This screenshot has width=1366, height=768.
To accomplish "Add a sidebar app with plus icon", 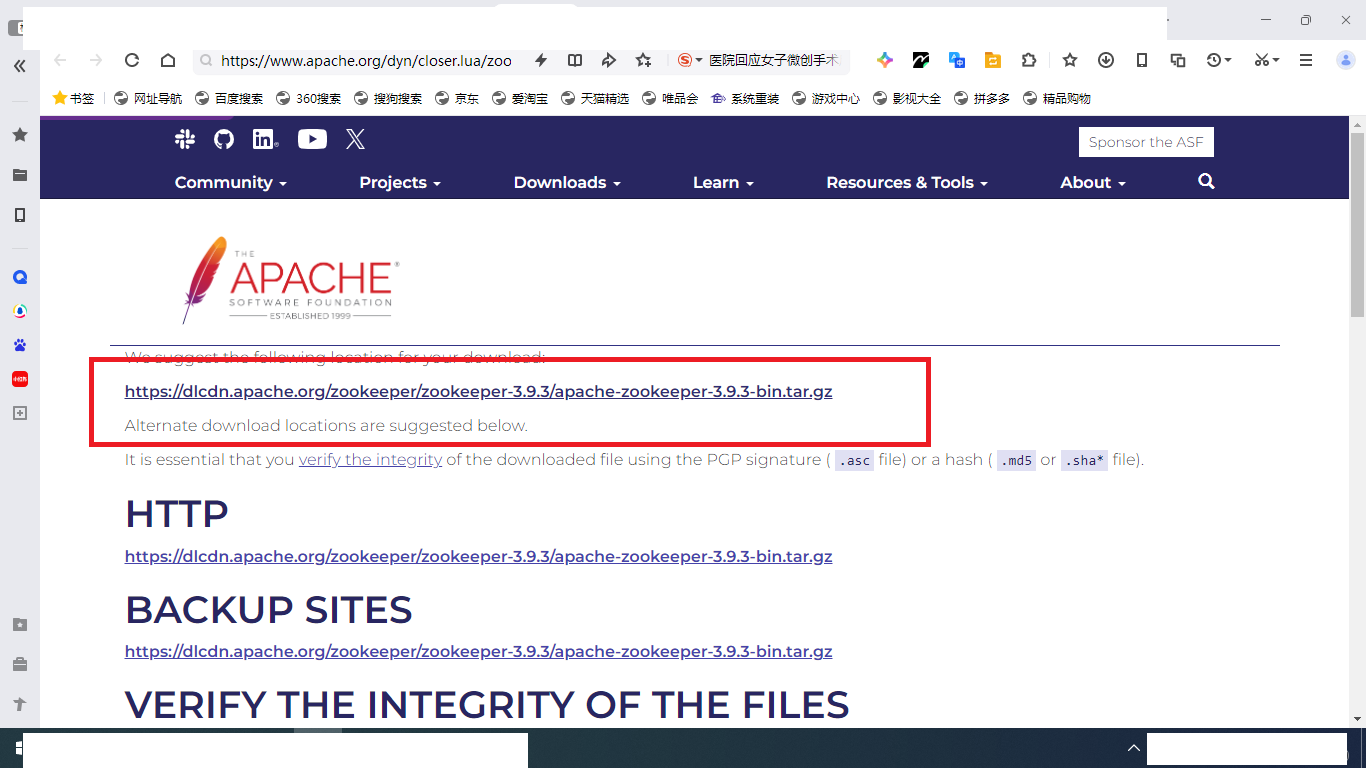I will [x=20, y=413].
